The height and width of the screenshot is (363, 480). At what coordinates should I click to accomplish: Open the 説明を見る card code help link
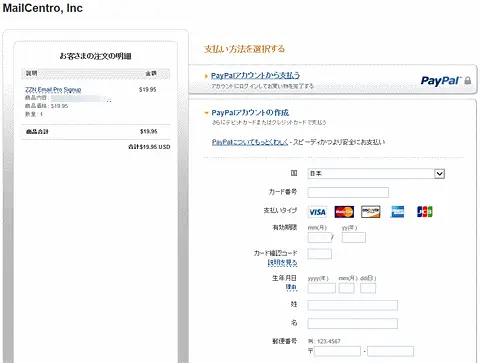282,263
